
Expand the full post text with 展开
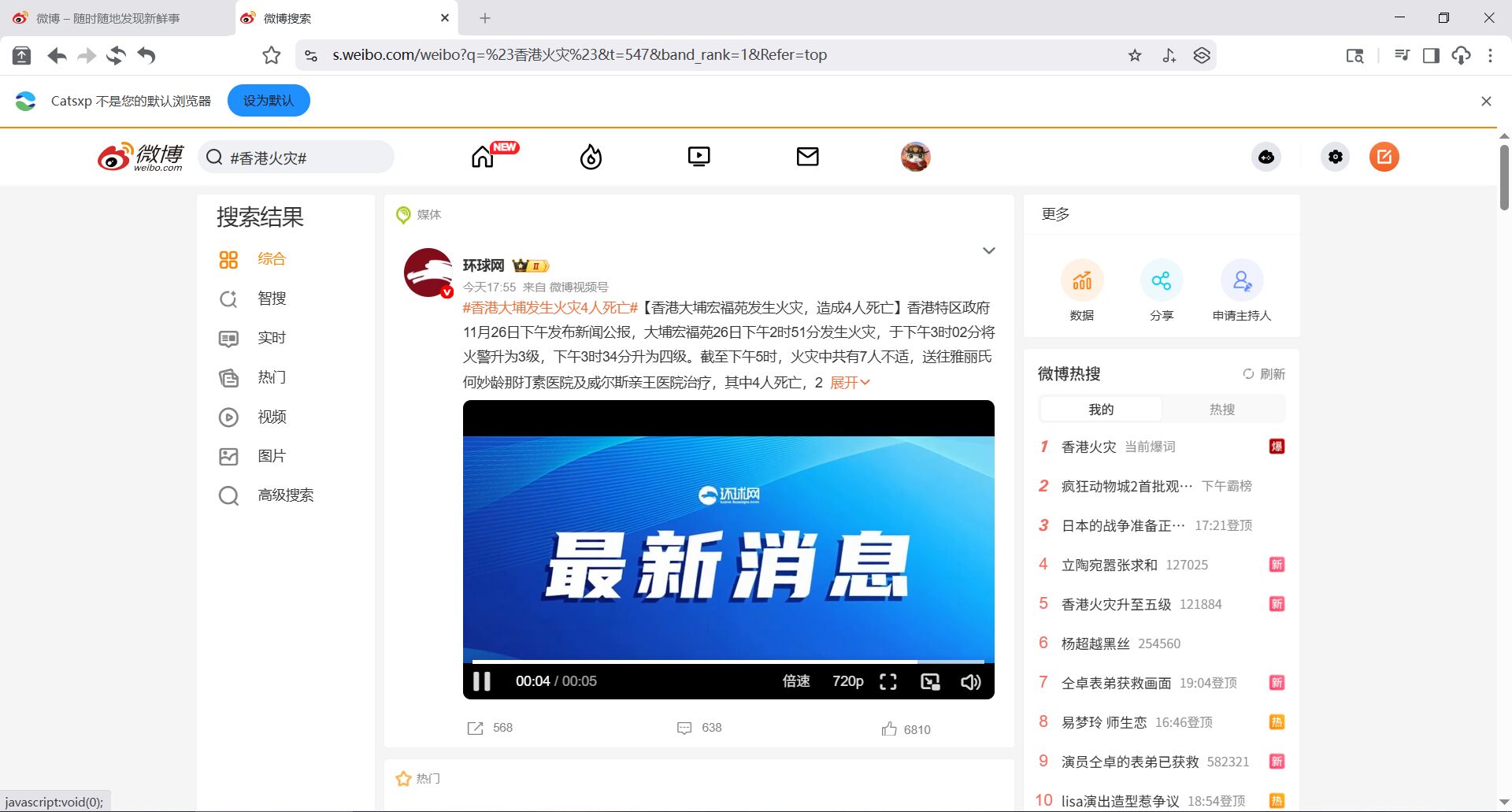pyautogui.click(x=849, y=383)
